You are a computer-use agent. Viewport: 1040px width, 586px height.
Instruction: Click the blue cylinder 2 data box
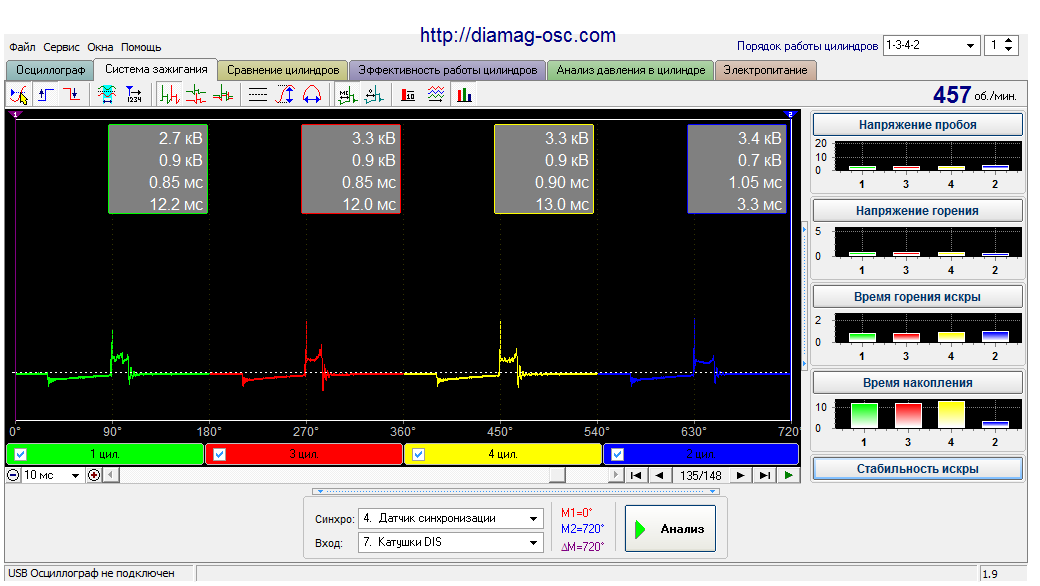click(x=737, y=170)
